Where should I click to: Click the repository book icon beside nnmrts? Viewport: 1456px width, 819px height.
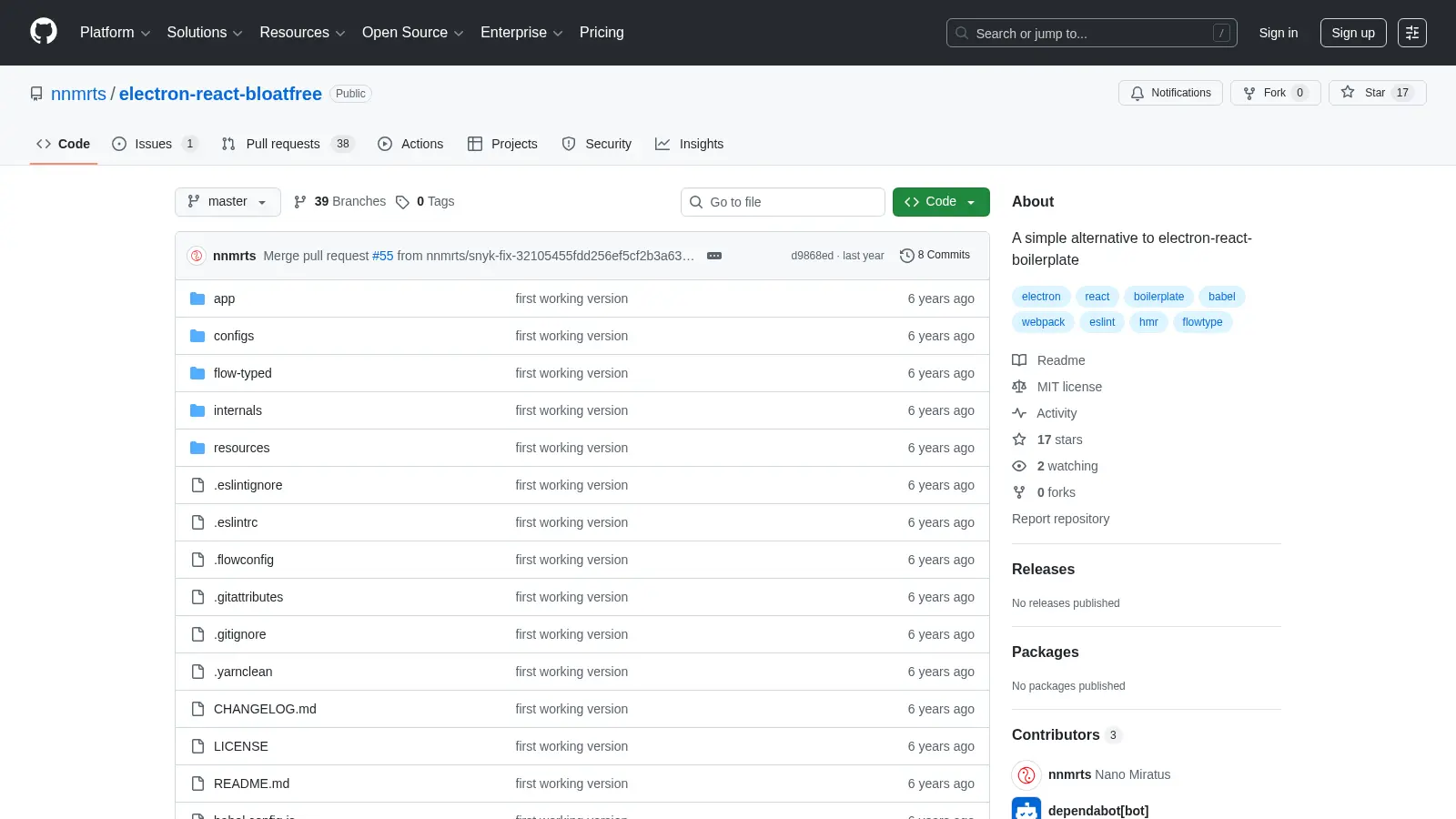coord(36,94)
